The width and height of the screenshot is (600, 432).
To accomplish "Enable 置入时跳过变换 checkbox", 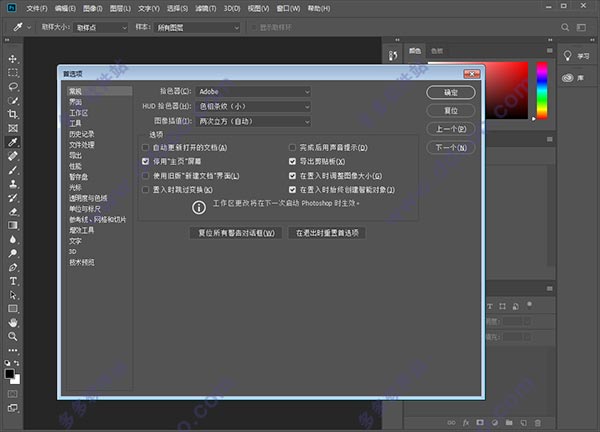I will (x=145, y=189).
